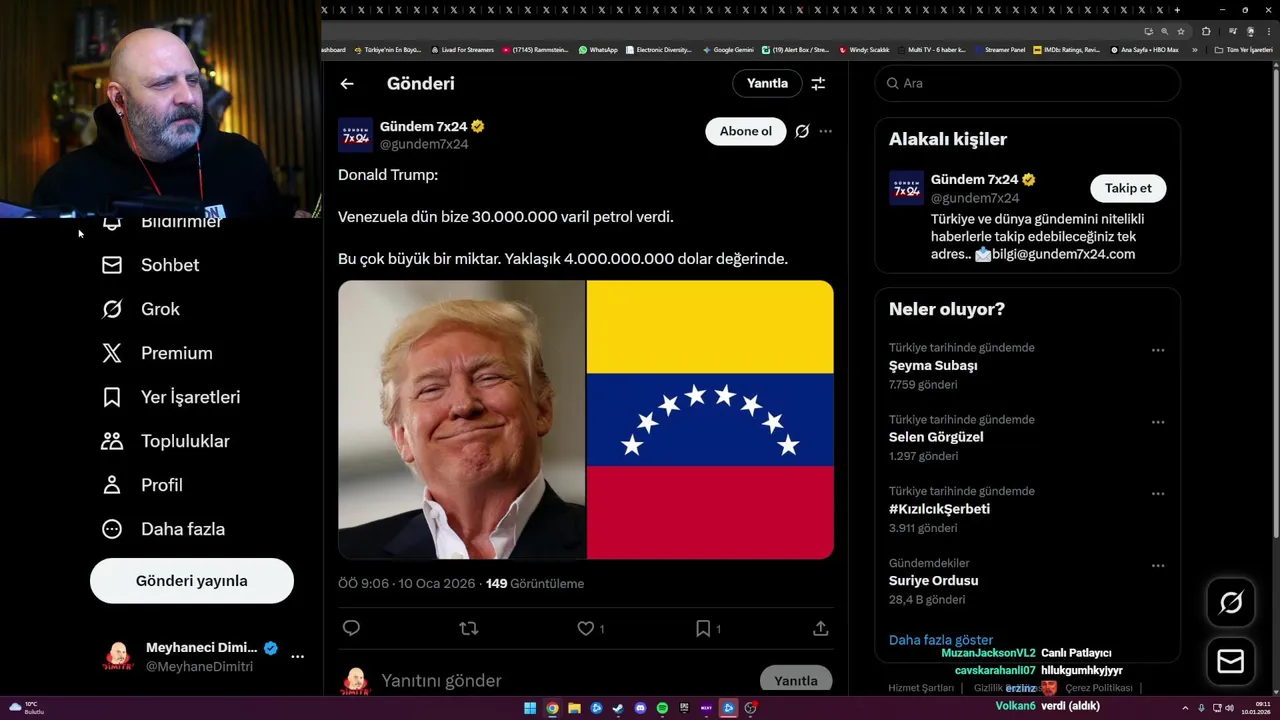Click the Daha fazla göster link

941,640
